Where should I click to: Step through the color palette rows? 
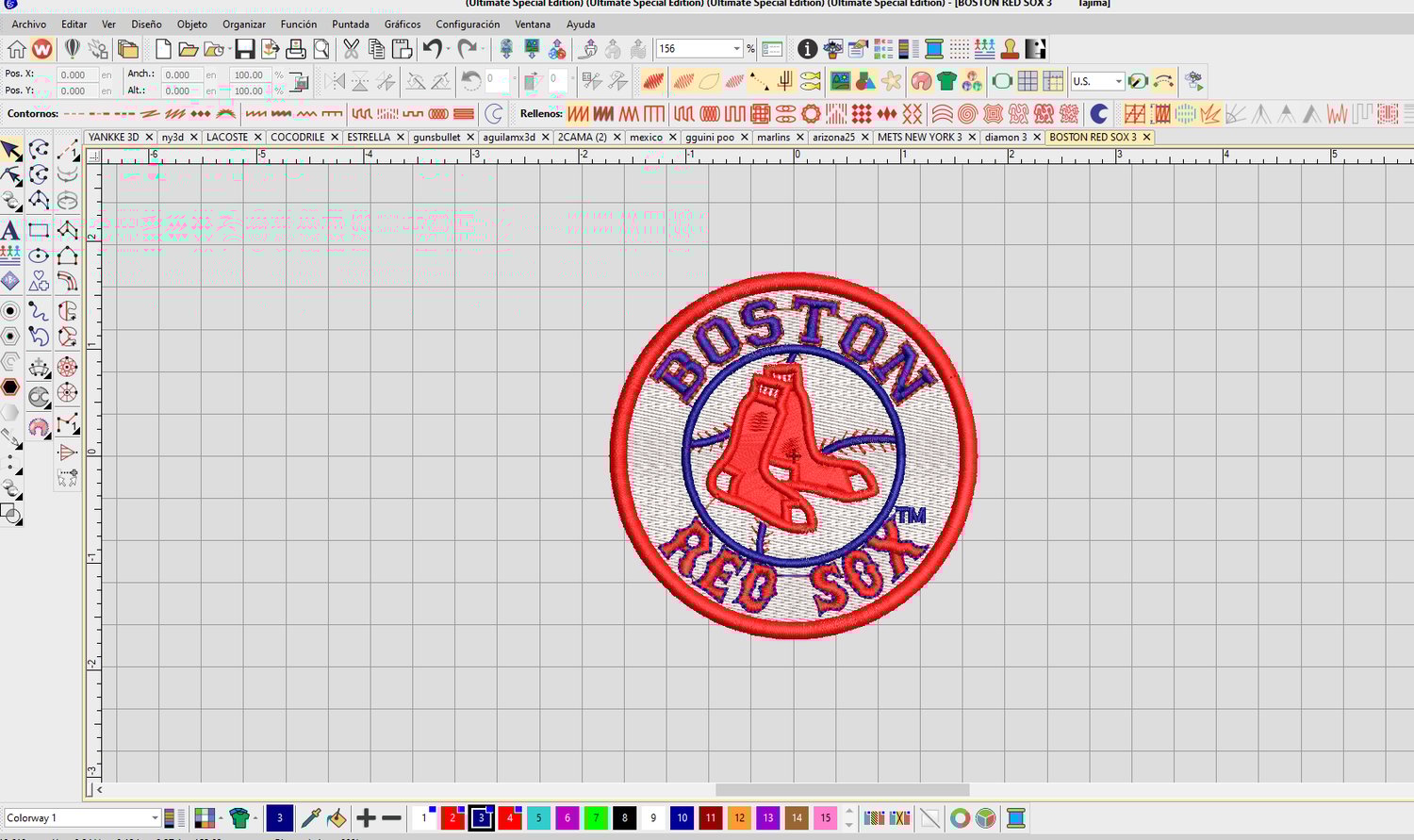click(x=849, y=818)
